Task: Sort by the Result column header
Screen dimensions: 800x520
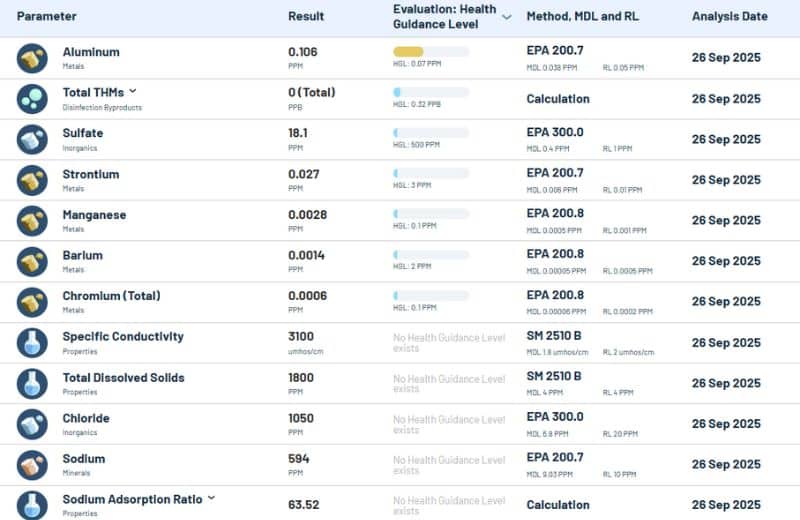Action: pyautogui.click(x=306, y=17)
